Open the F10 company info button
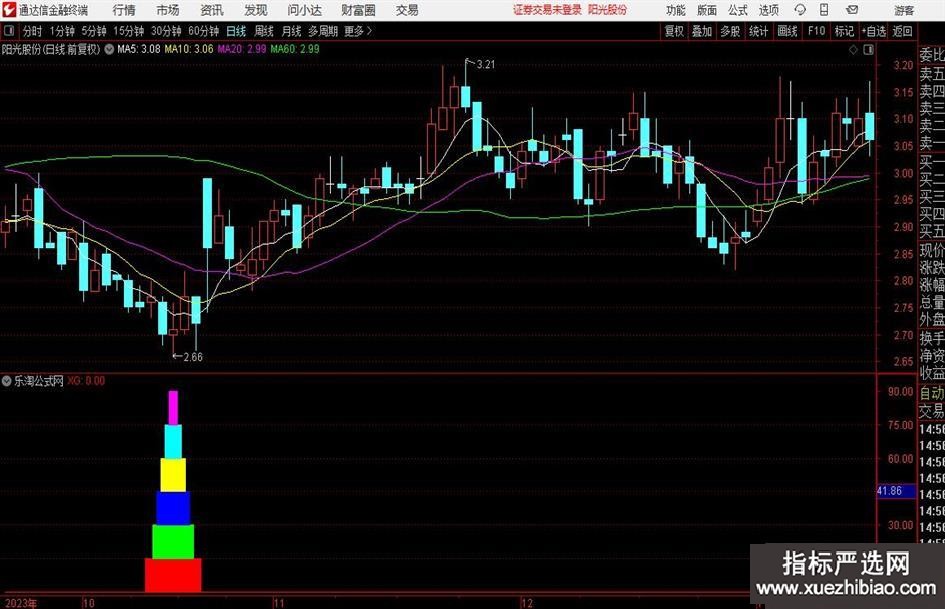Image resolution: width=945 pixels, height=609 pixels. 816,31
